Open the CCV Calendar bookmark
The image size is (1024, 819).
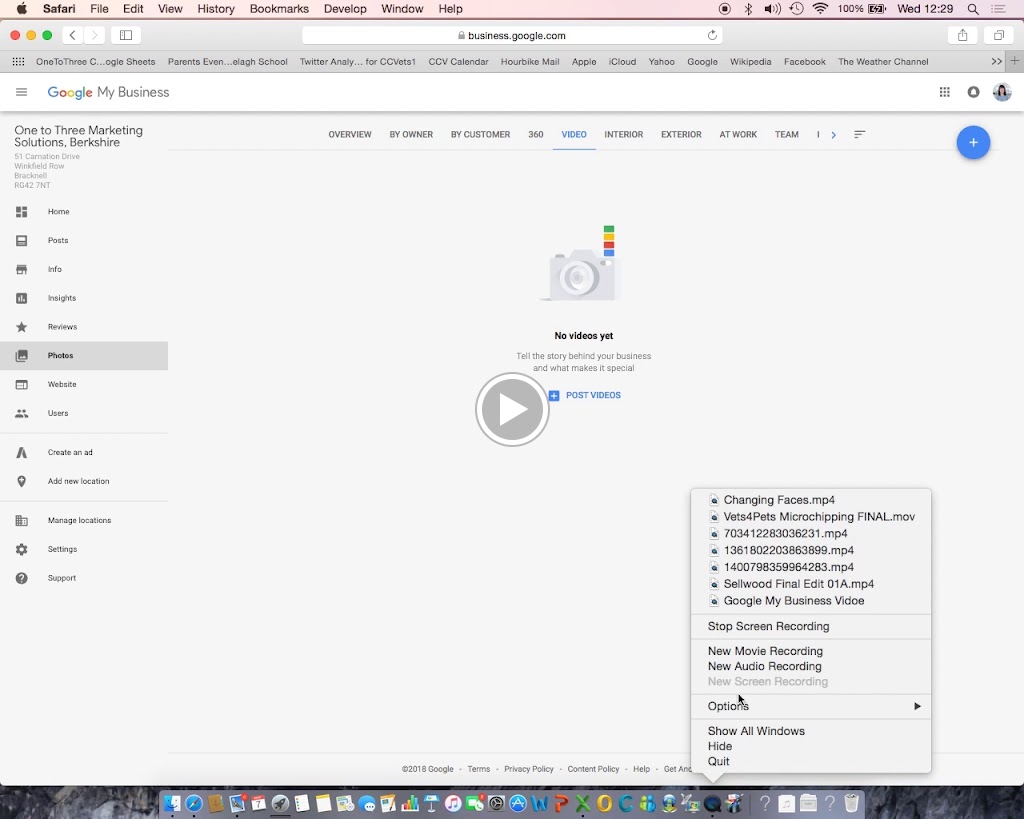pyautogui.click(x=458, y=61)
